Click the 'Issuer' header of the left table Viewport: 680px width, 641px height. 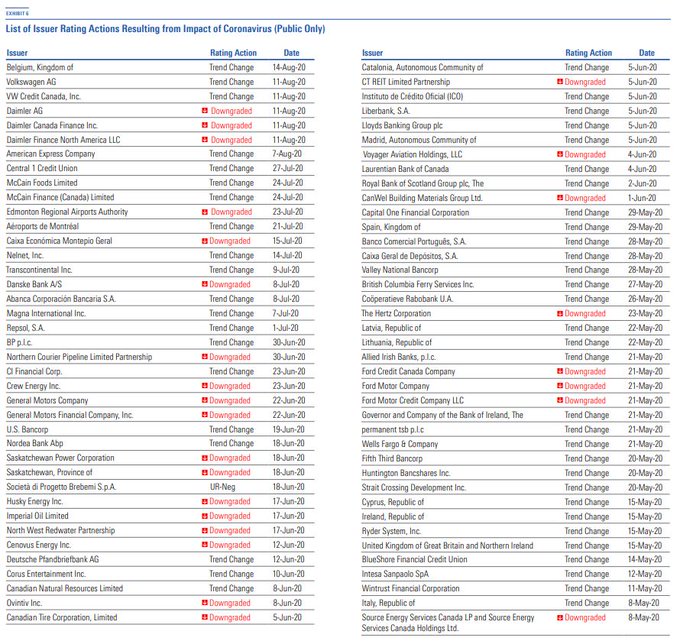[x=17, y=53]
